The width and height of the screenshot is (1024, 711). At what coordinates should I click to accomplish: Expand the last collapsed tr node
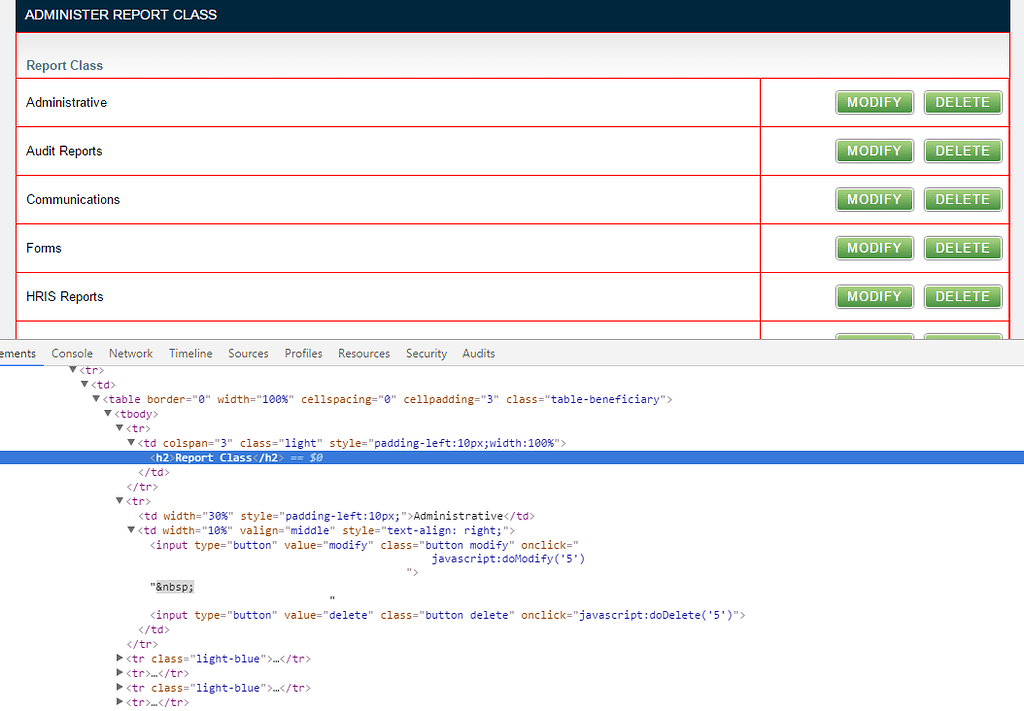click(120, 701)
